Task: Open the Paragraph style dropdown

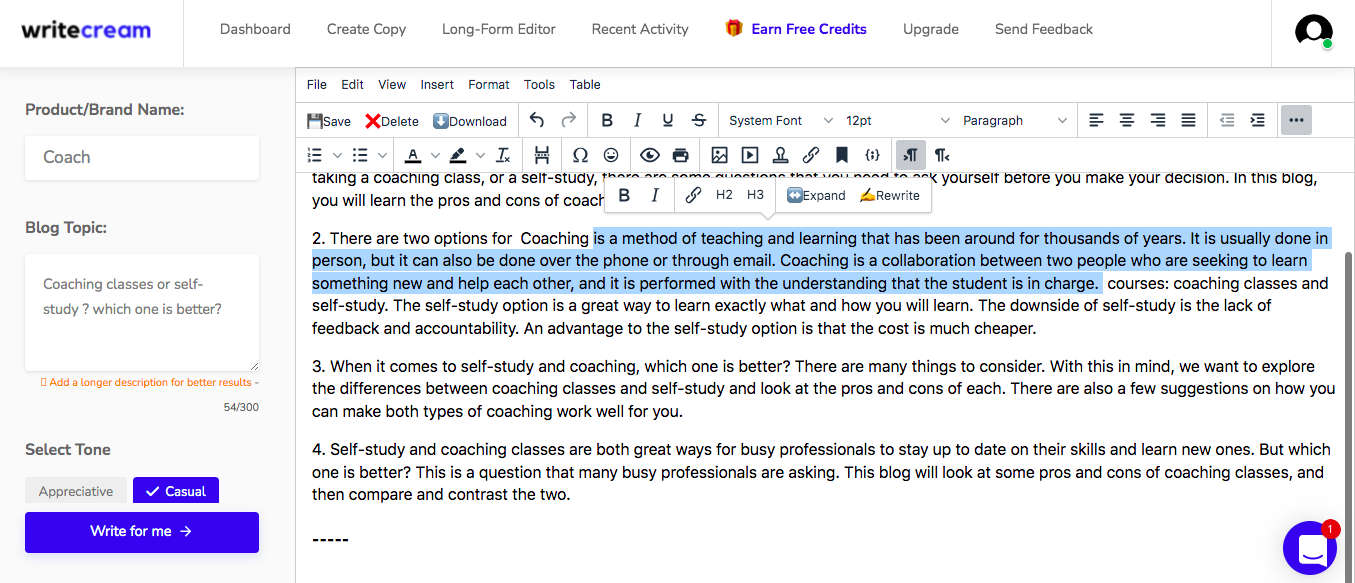Action: click(x=1010, y=120)
